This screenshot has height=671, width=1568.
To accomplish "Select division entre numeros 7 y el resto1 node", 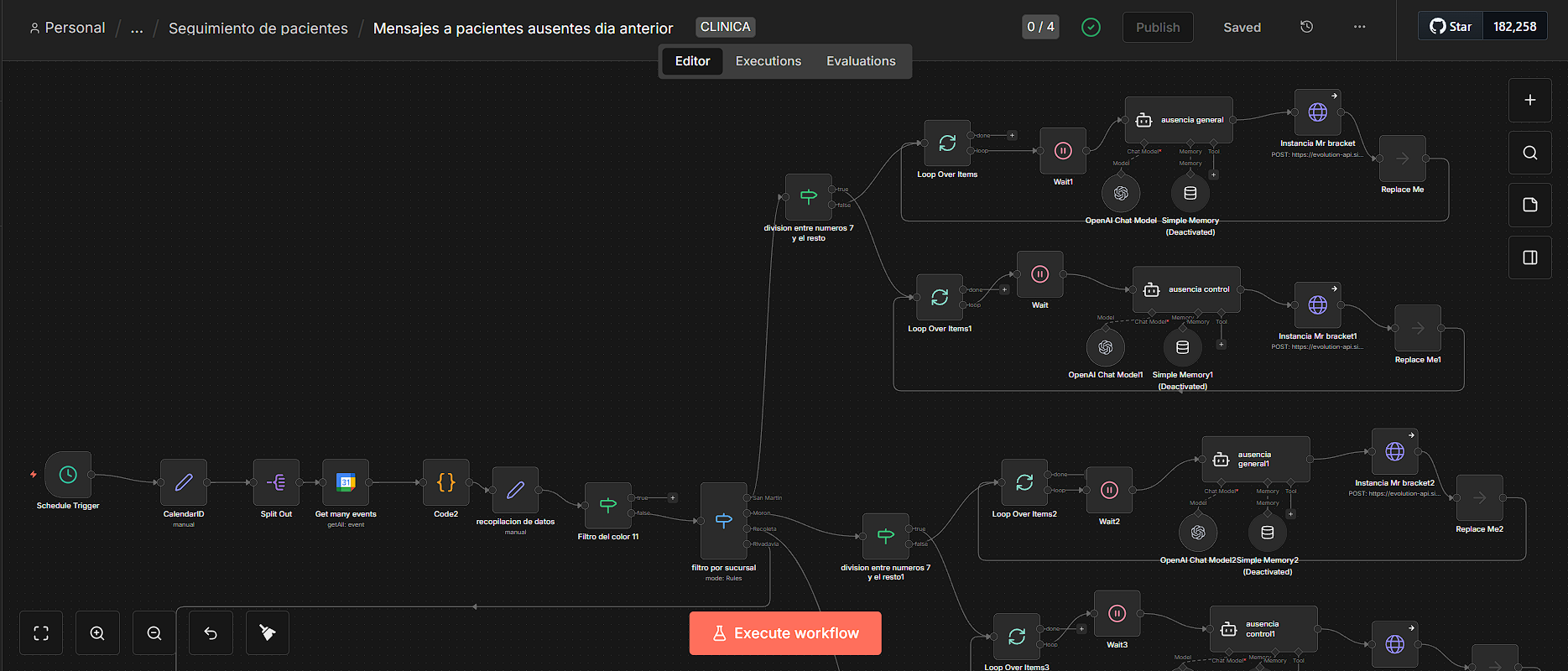I will (886, 537).
